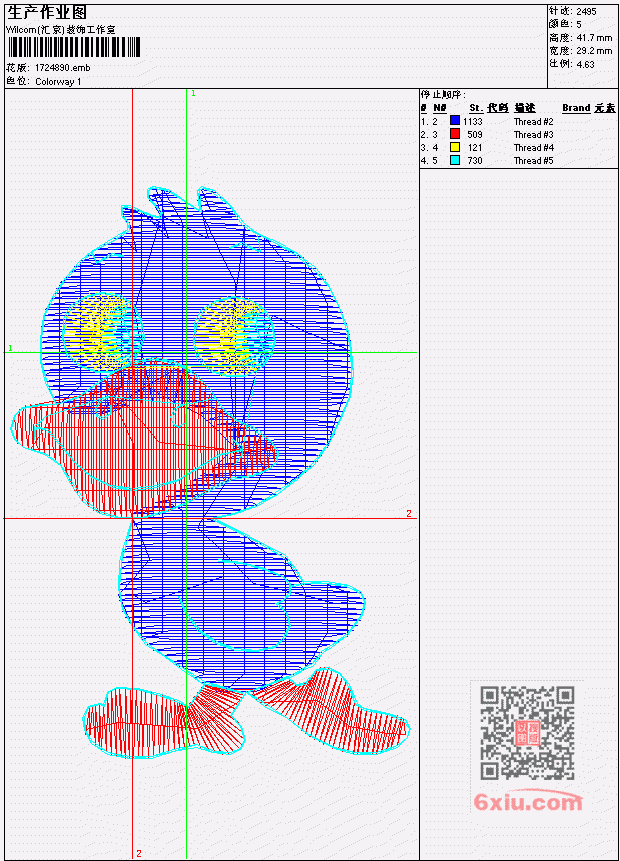
Task: Select the 'Thread #2' description text
Action: 533,122
